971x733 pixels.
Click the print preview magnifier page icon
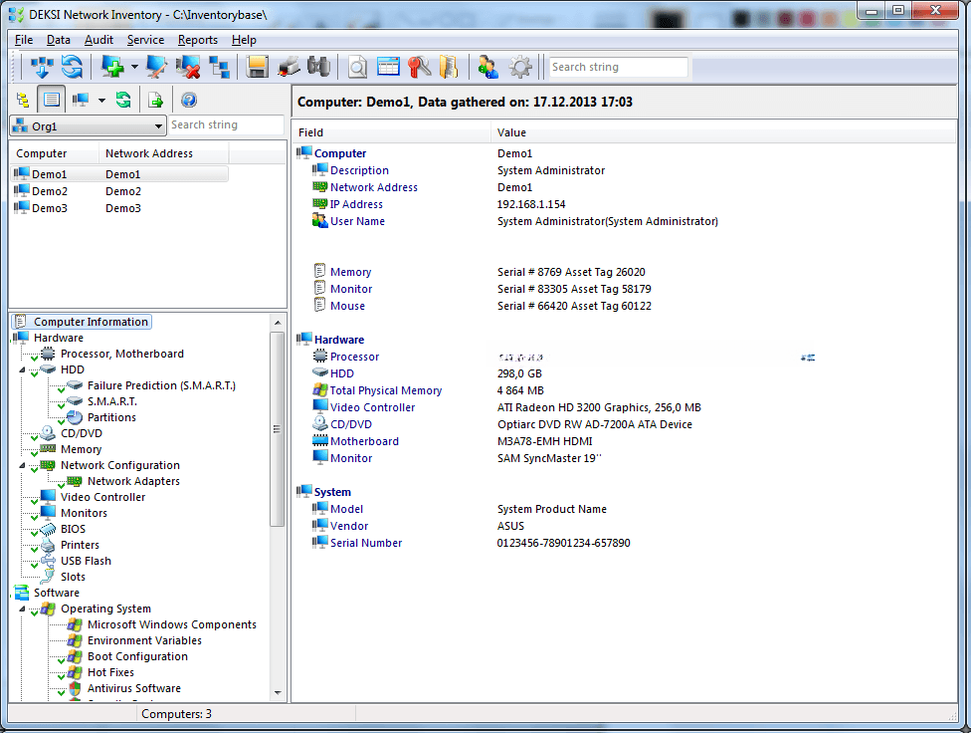357,67
